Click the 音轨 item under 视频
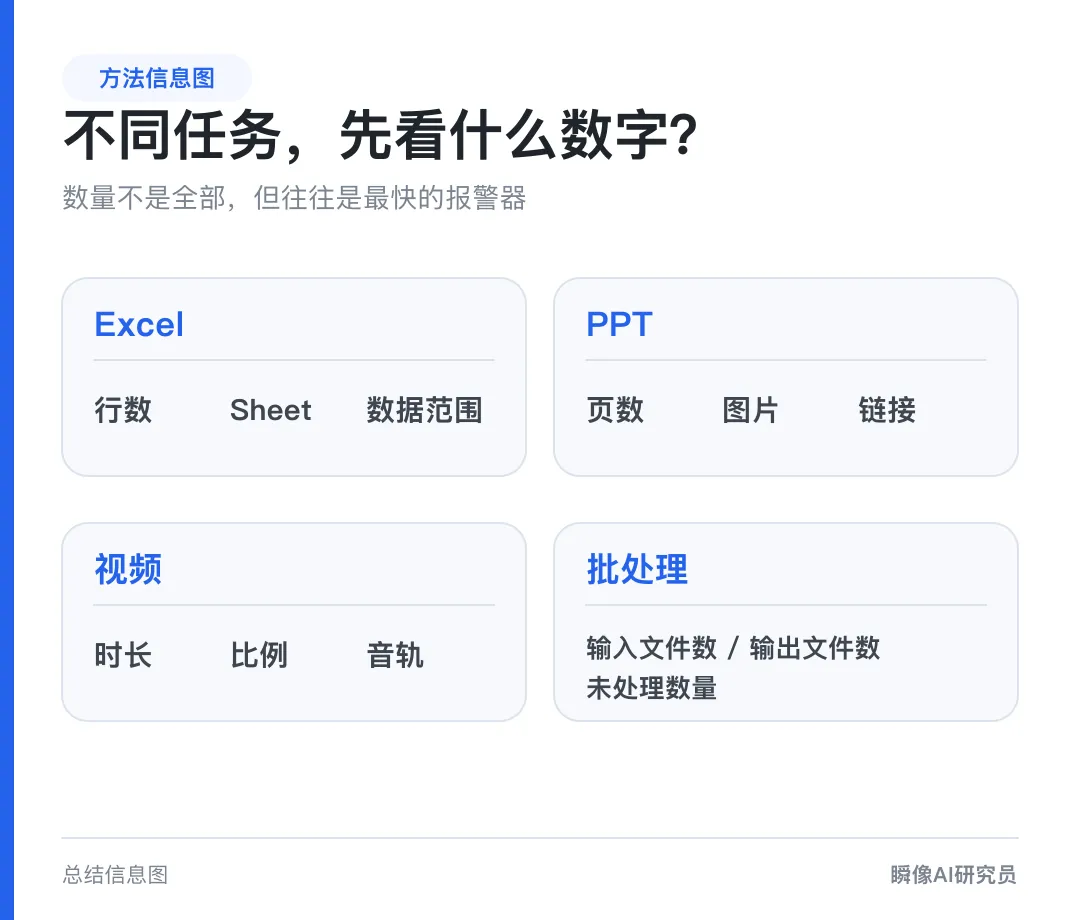 (x=395, y=655)
